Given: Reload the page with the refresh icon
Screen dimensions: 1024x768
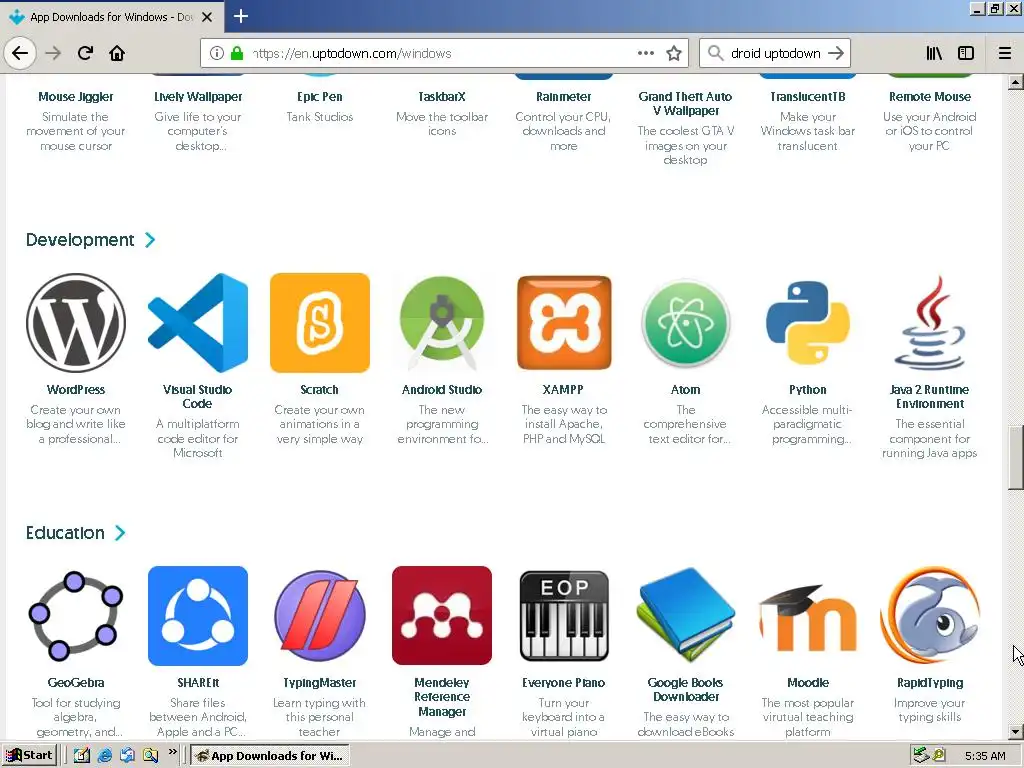Looking at the screenshot, I should coord(85,53).
